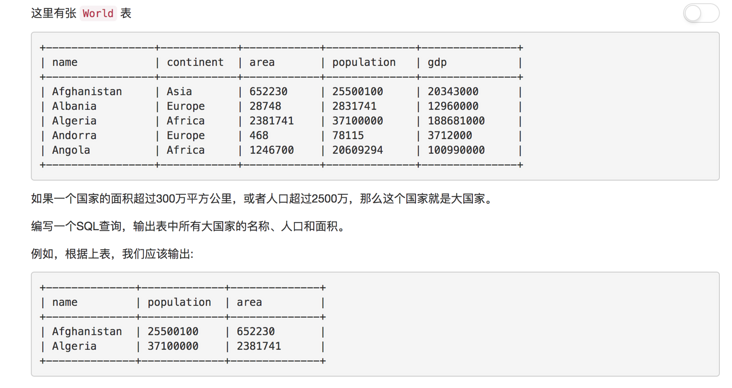Select Afghanistan row in the output table
This screenshot has width=732, height=388.
[x=183, y=332]
